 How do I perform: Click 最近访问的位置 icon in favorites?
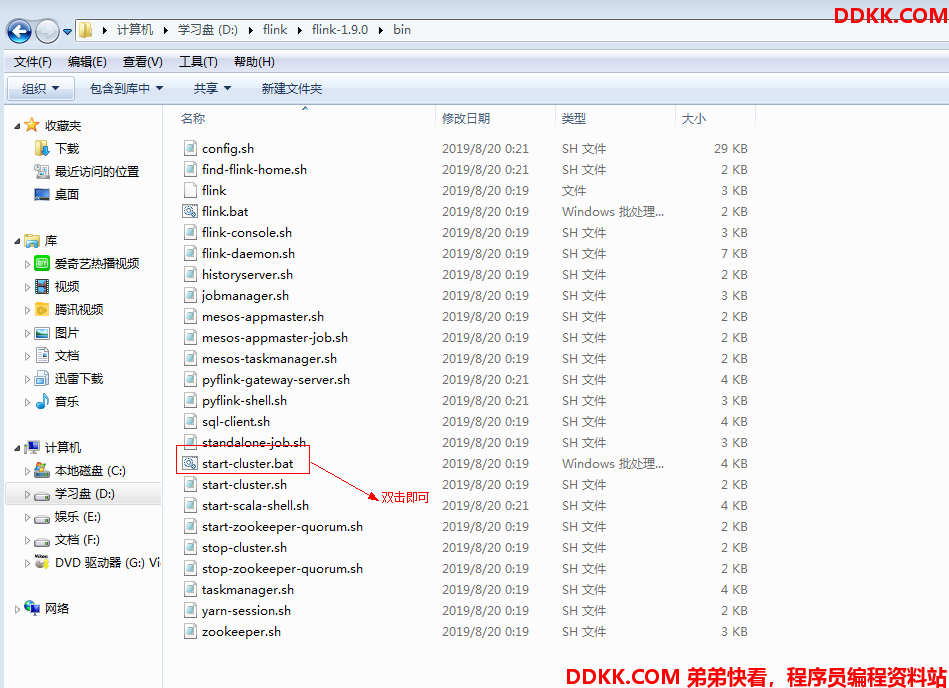coord(42,171)
